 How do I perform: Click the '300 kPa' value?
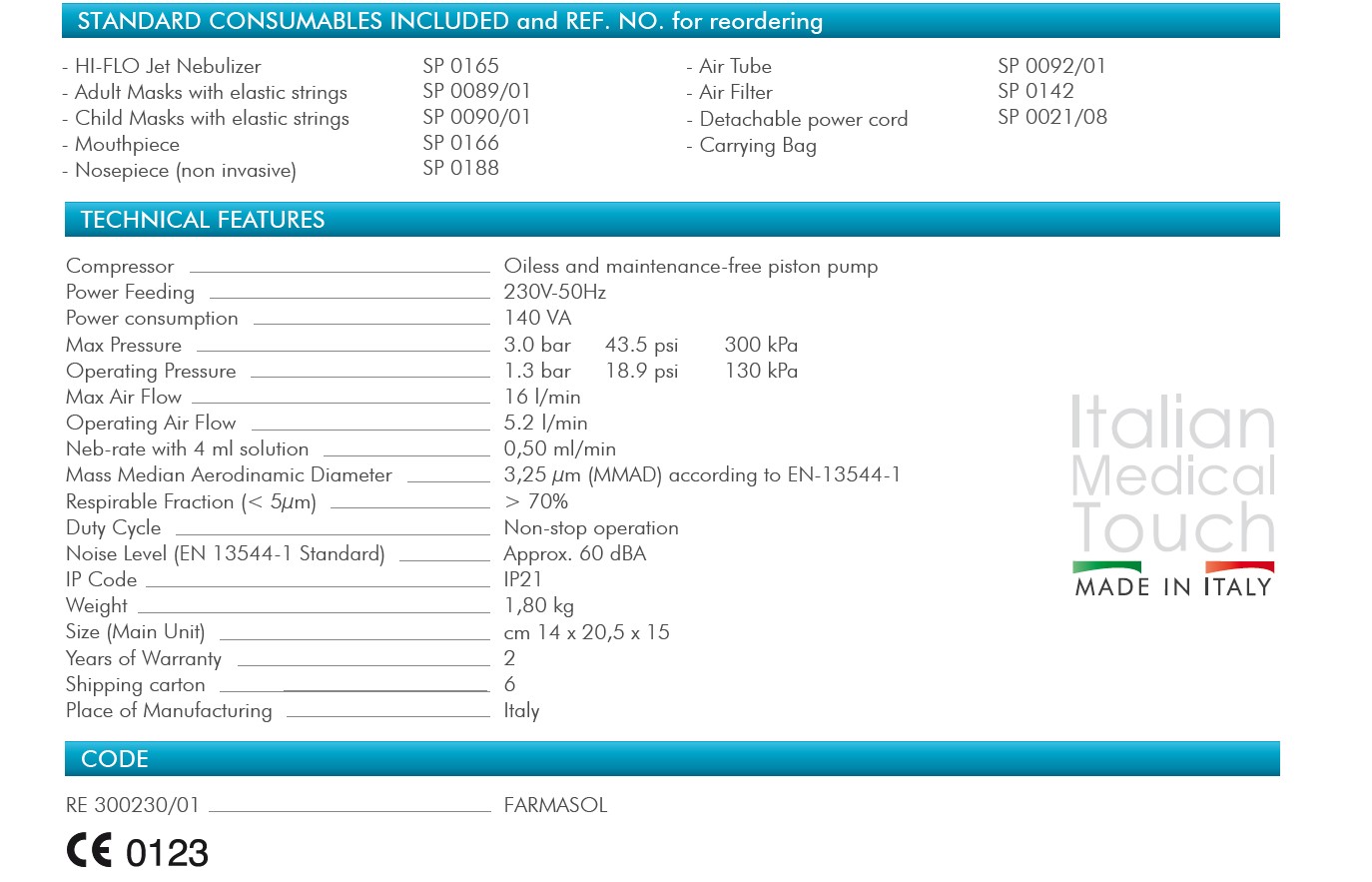tap(761, 345)
